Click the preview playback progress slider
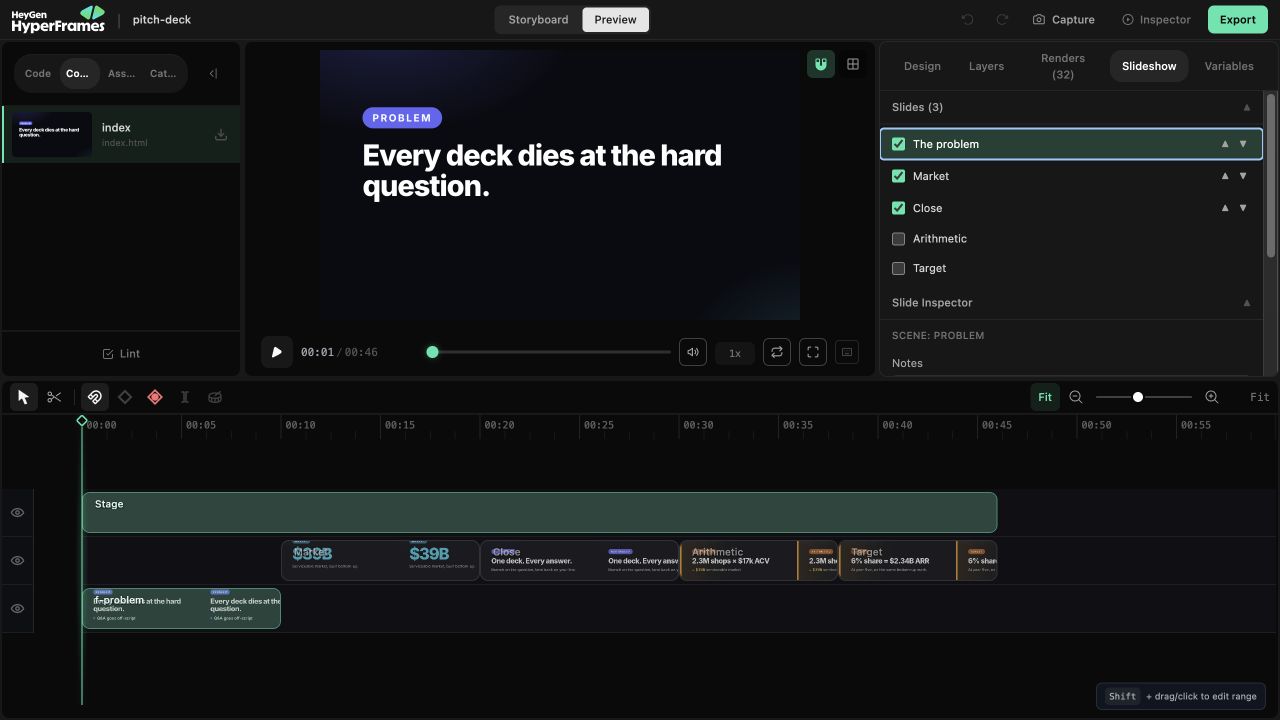This screenshot has width=1280, height=720. click(550, 352)
